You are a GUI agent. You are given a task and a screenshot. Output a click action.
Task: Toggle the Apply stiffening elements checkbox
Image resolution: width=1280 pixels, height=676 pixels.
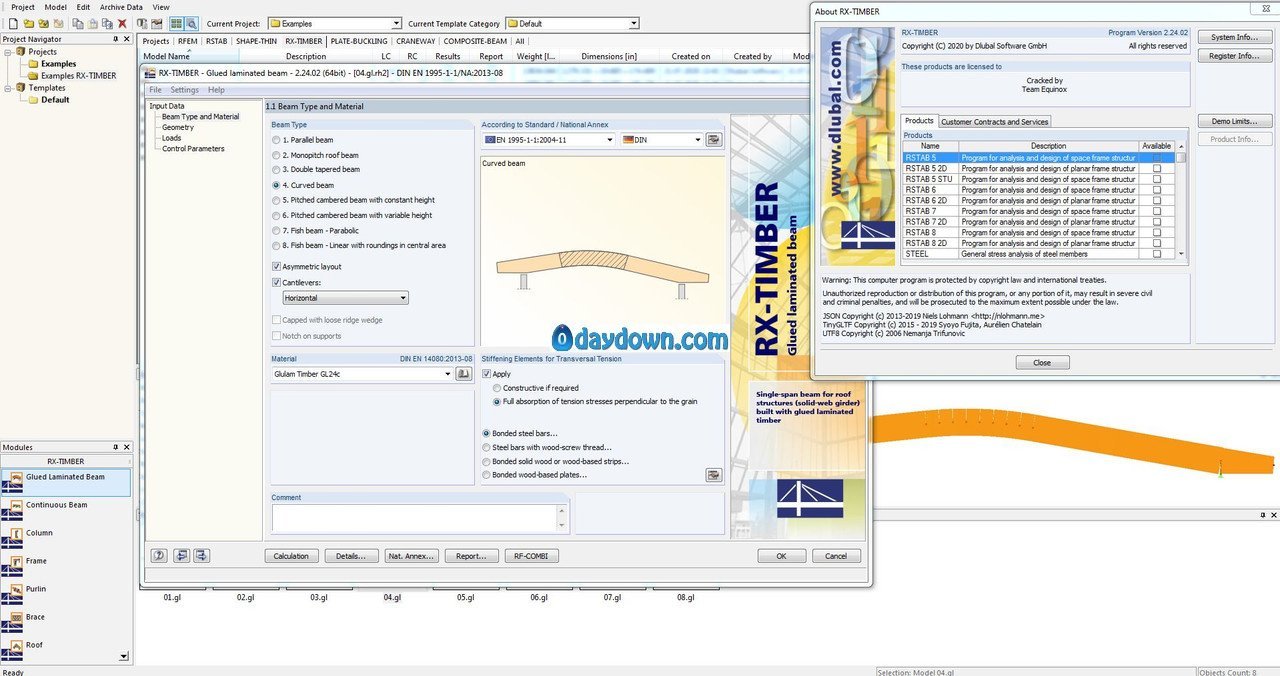[487, 374]
